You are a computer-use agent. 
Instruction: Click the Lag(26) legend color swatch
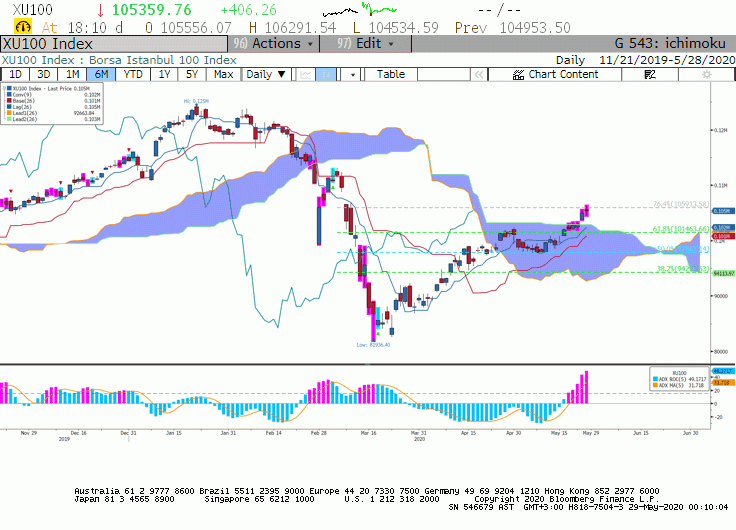[x=9, y=107]
